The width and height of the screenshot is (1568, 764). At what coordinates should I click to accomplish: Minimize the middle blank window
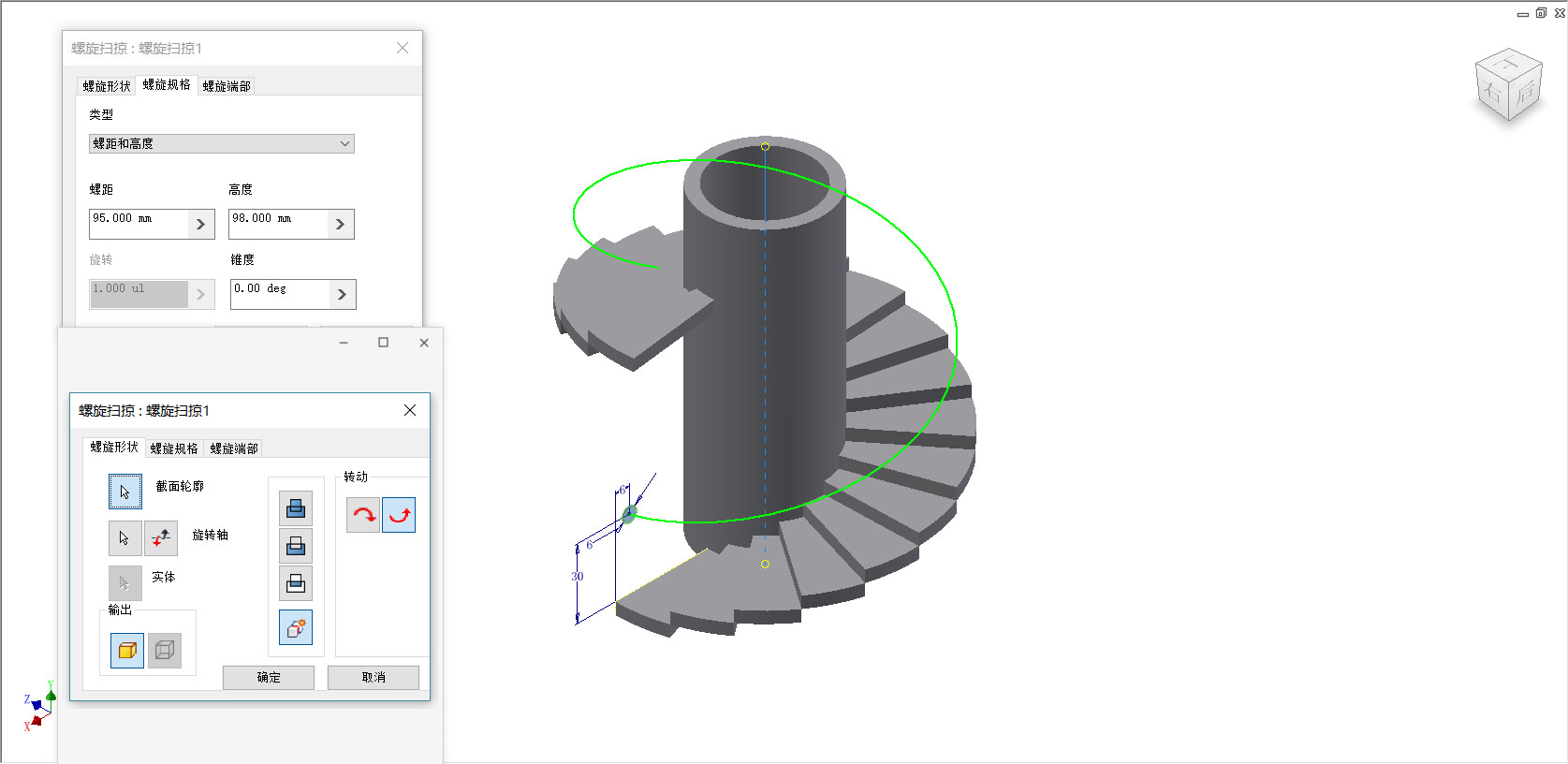344,343
